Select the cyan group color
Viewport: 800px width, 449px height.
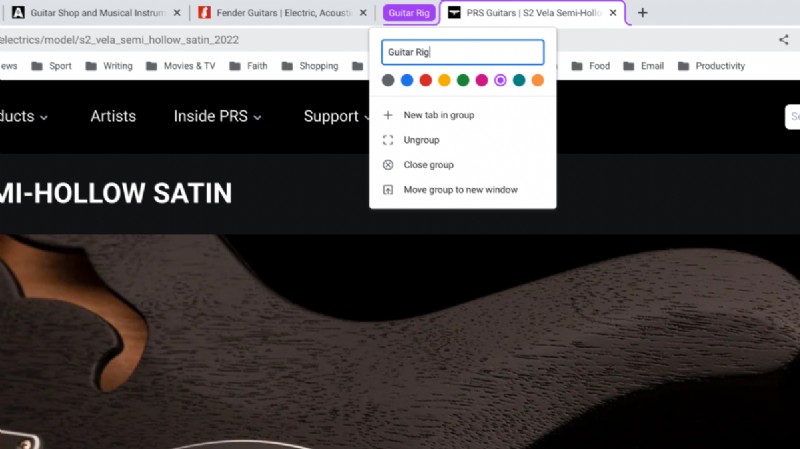tap(519, 80)
